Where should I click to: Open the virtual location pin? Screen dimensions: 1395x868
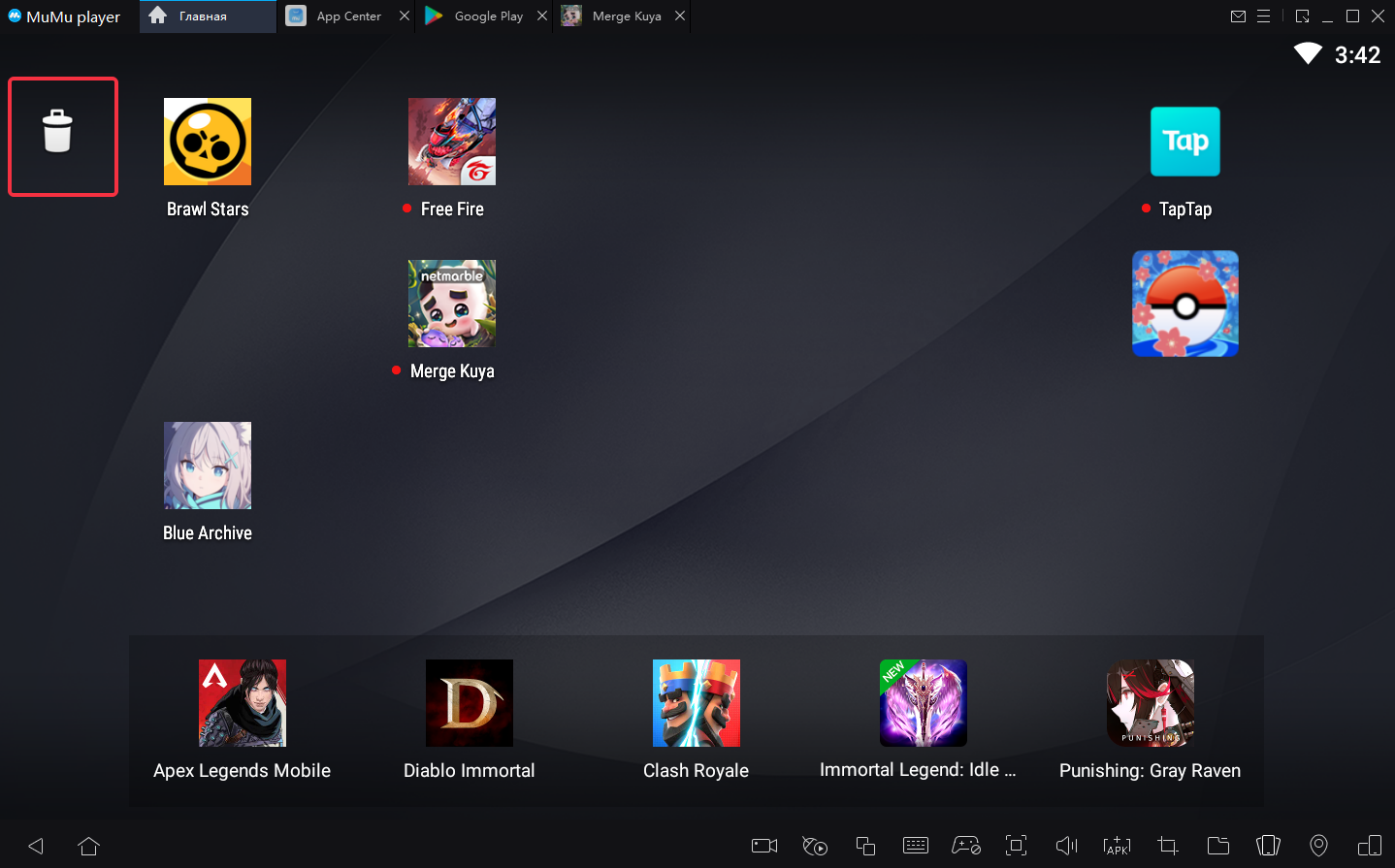(1318, 846)
